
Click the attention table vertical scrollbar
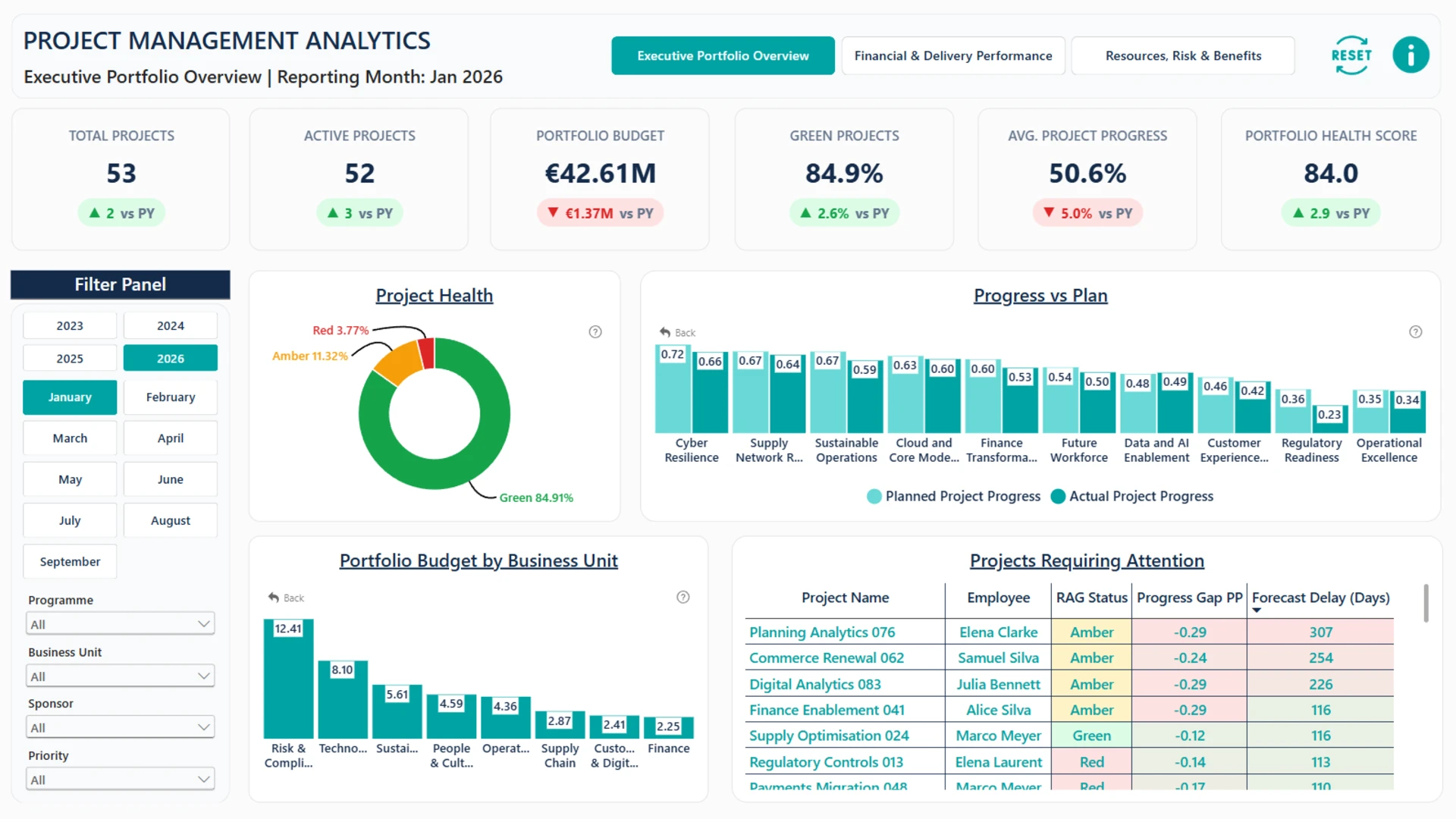[1426, 604]
